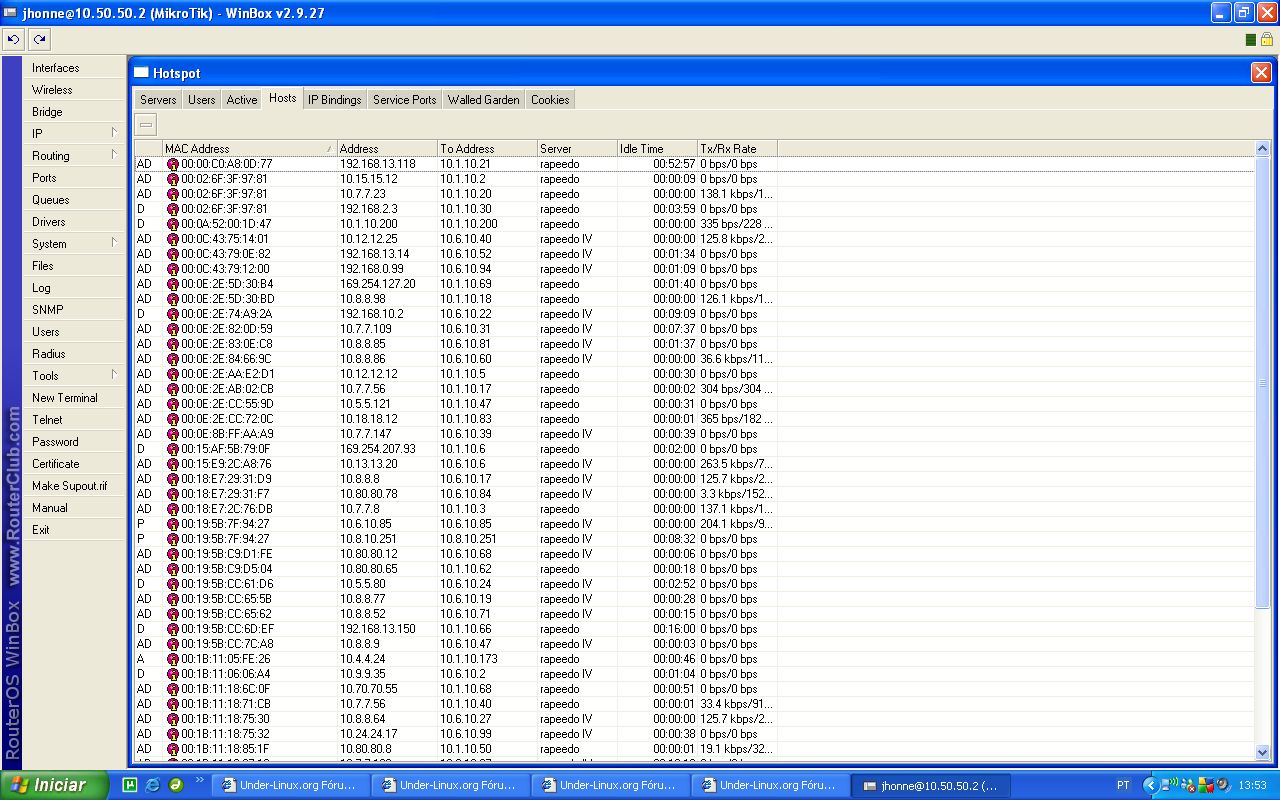Click the host list scrollbar up arrow

point(1262,149)
